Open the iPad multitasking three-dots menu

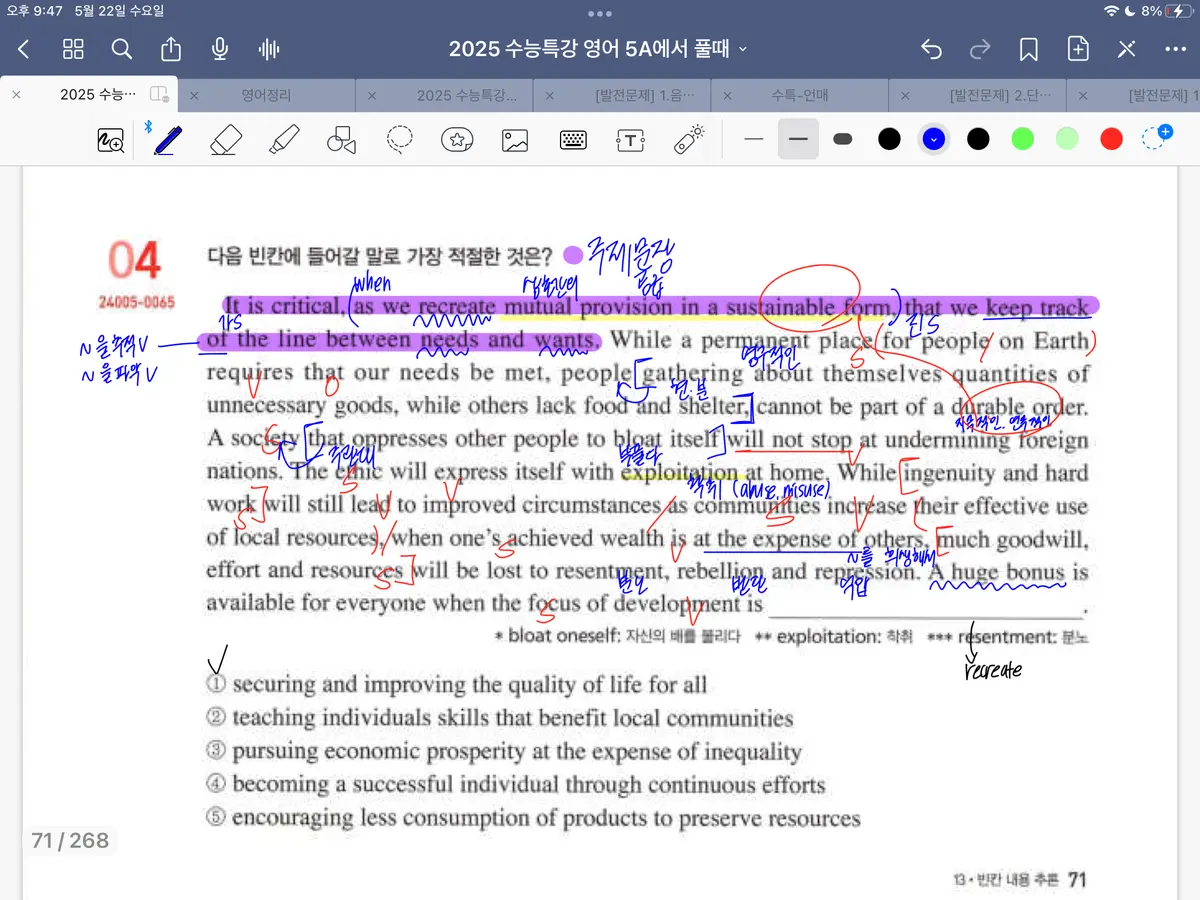600,14
